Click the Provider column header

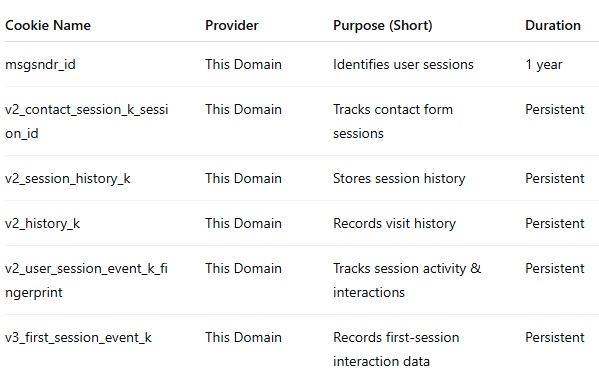coord(232,26)
